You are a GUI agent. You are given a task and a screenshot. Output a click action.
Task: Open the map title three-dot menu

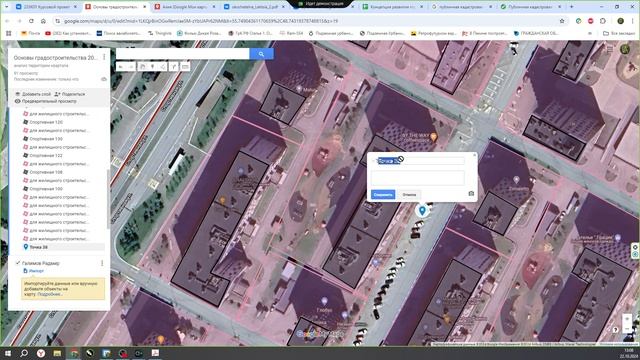tap(104, 58)
